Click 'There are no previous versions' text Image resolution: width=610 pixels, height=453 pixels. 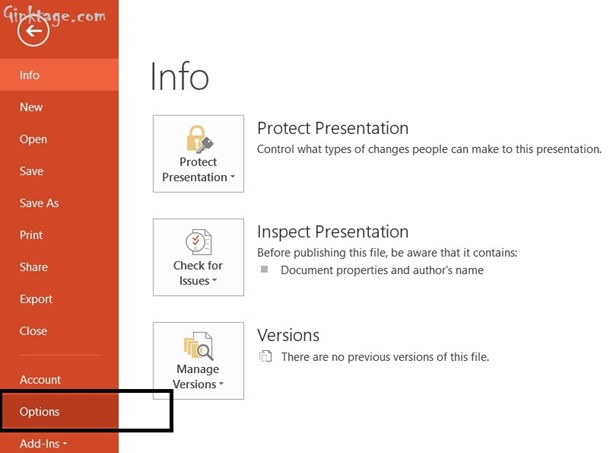click(385, 357)
